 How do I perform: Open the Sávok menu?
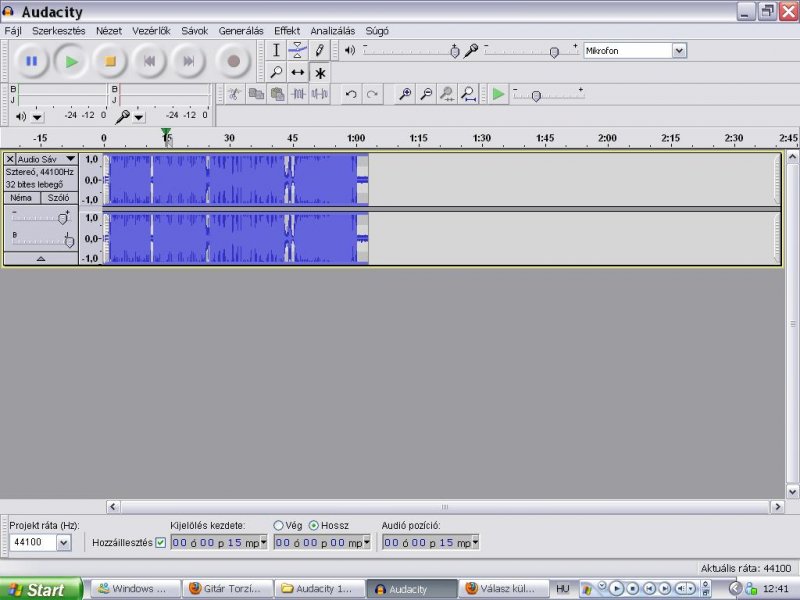tap(194, 31)
